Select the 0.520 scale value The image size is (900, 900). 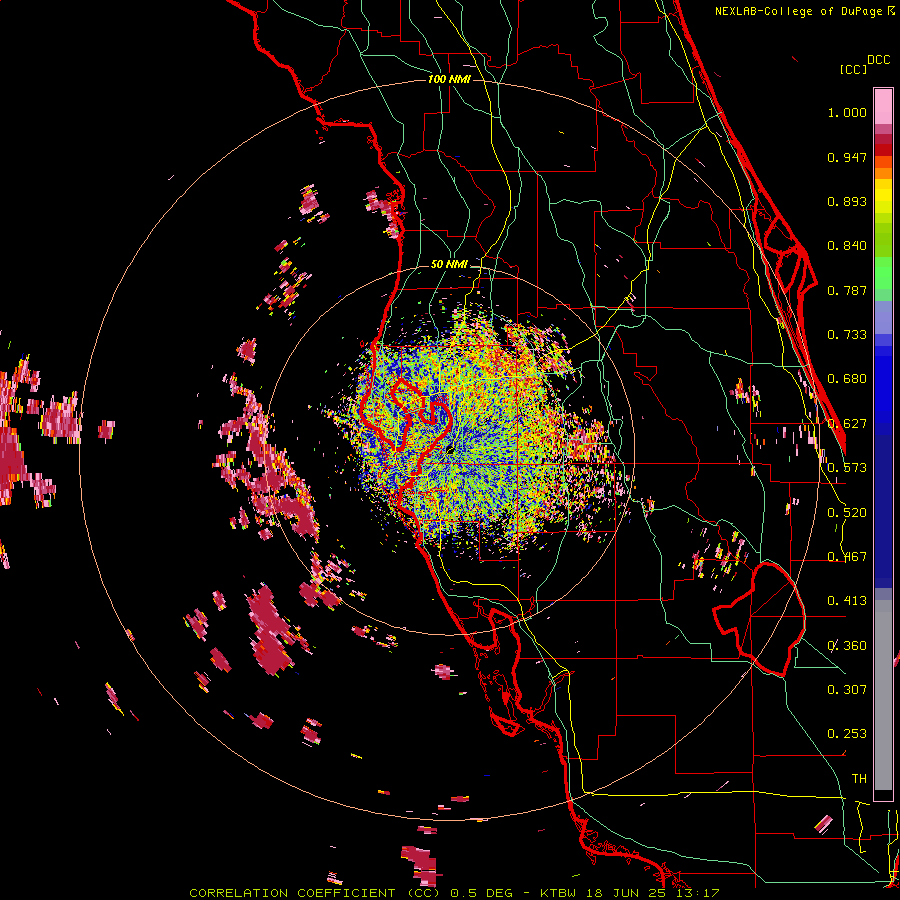[x=847, y=513]
